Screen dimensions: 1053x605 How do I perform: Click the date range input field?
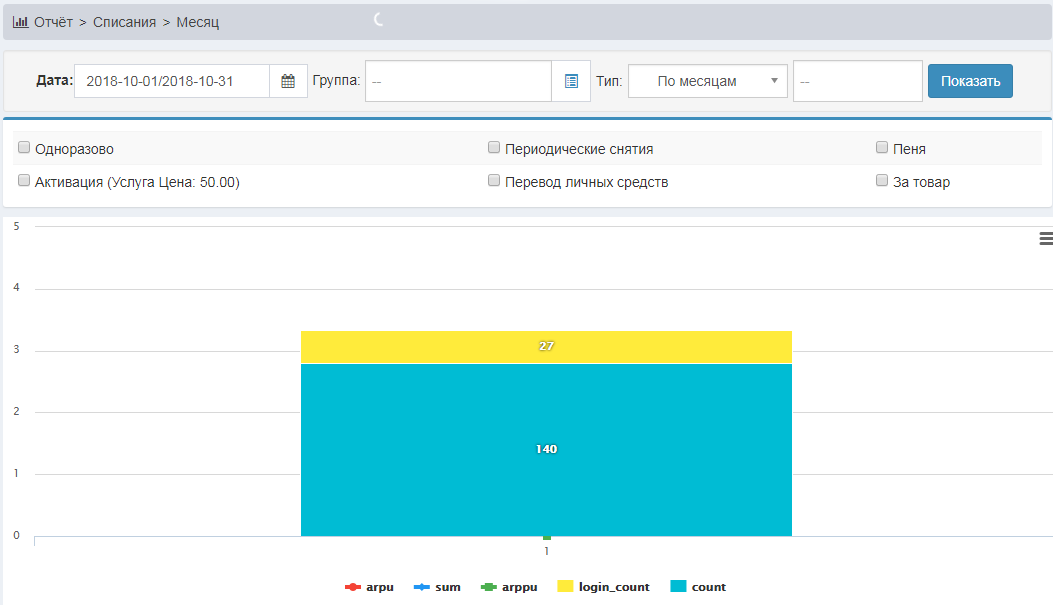(x=172, y=82)
